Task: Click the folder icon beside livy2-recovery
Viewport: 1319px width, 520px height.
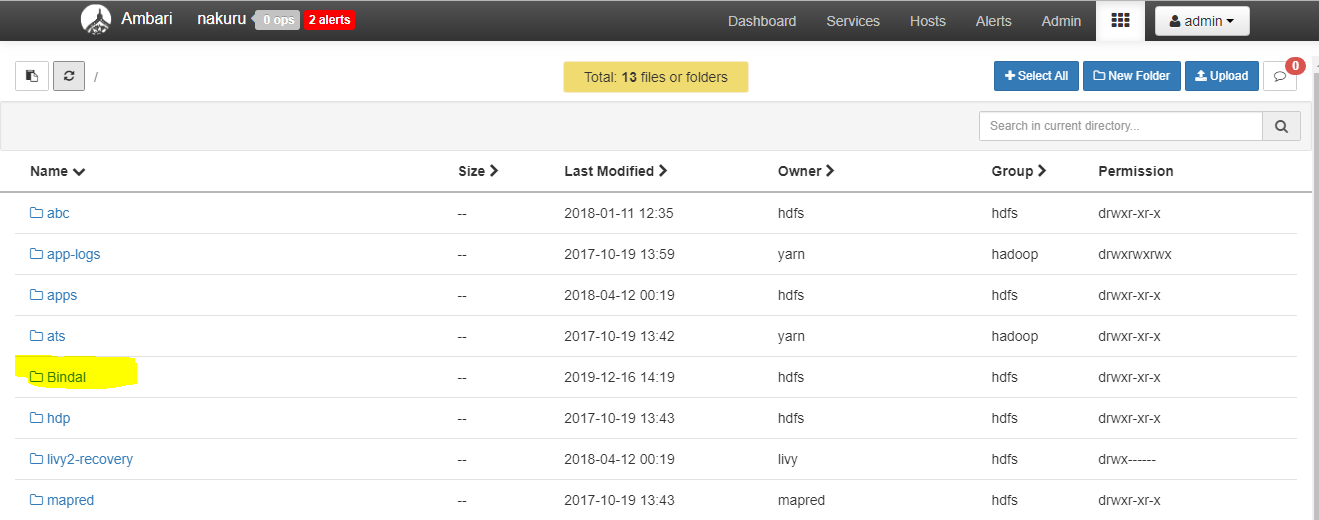Action: click(x=37, y=459)
